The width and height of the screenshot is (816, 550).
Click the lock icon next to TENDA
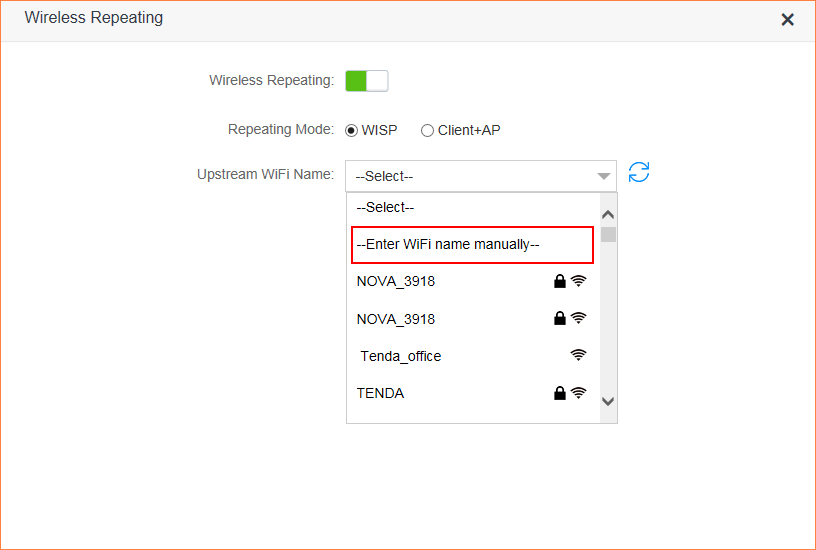pyautogui.click(x=560, y=393)
